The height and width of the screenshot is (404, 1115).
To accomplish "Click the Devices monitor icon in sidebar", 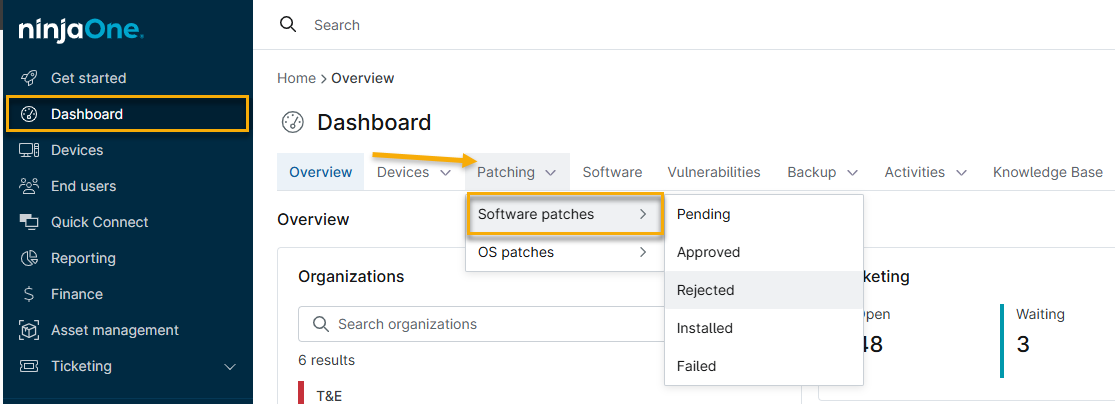I will 30,150.
